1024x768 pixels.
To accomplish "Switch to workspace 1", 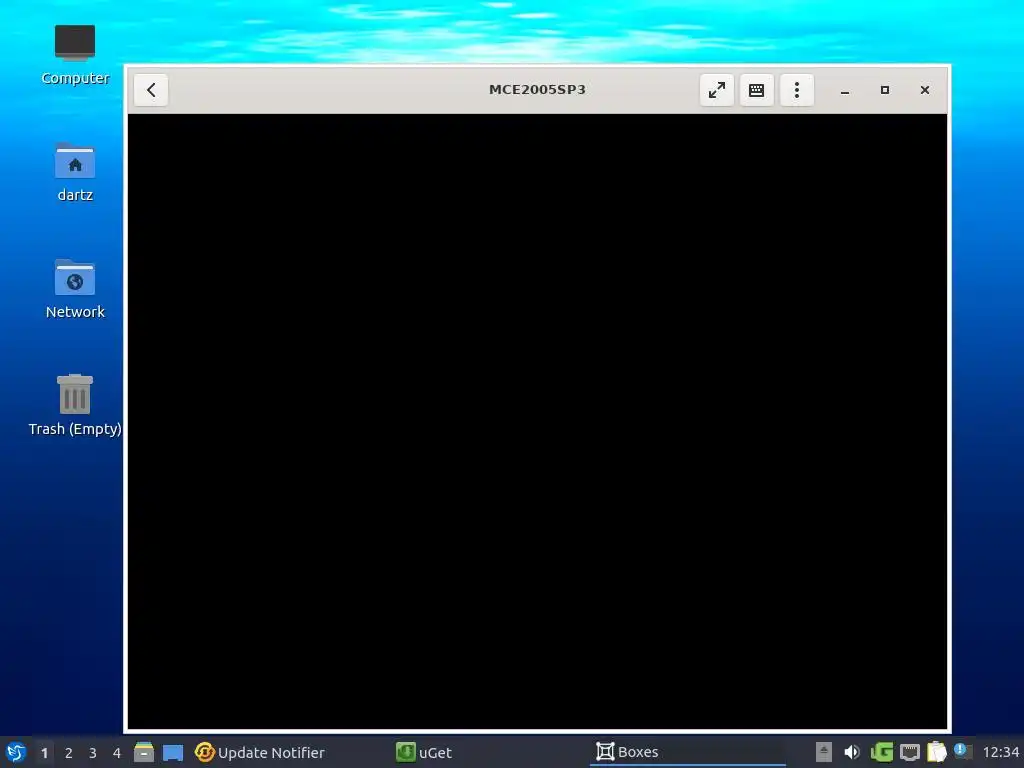I will click(44, 753).
